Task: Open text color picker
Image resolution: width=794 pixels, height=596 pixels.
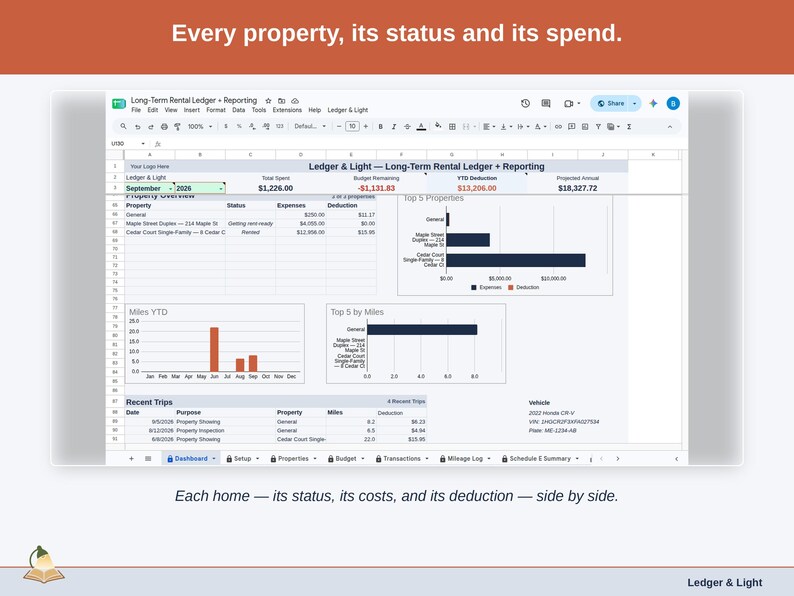Action: (x=421, y=127)
